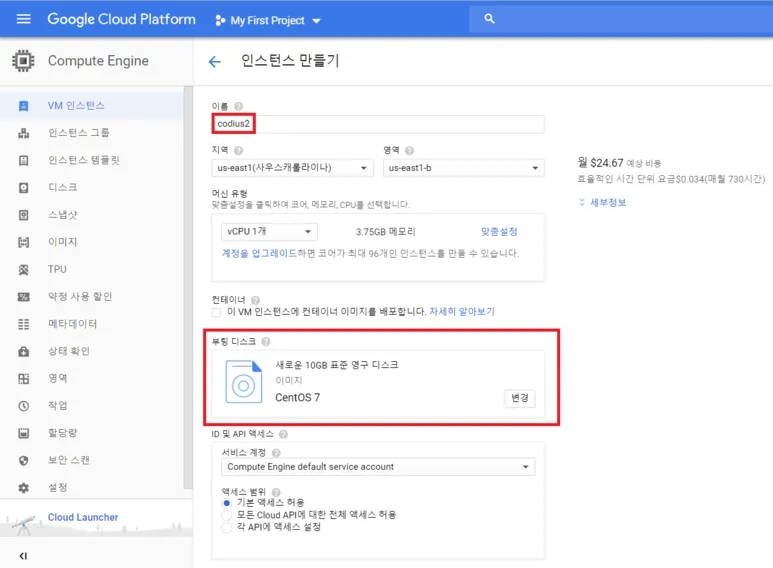Select 모든 Cloud API 전체 액세스 허용 radio
The height and width of the screenshot is (568, 773).
(226, 515)
